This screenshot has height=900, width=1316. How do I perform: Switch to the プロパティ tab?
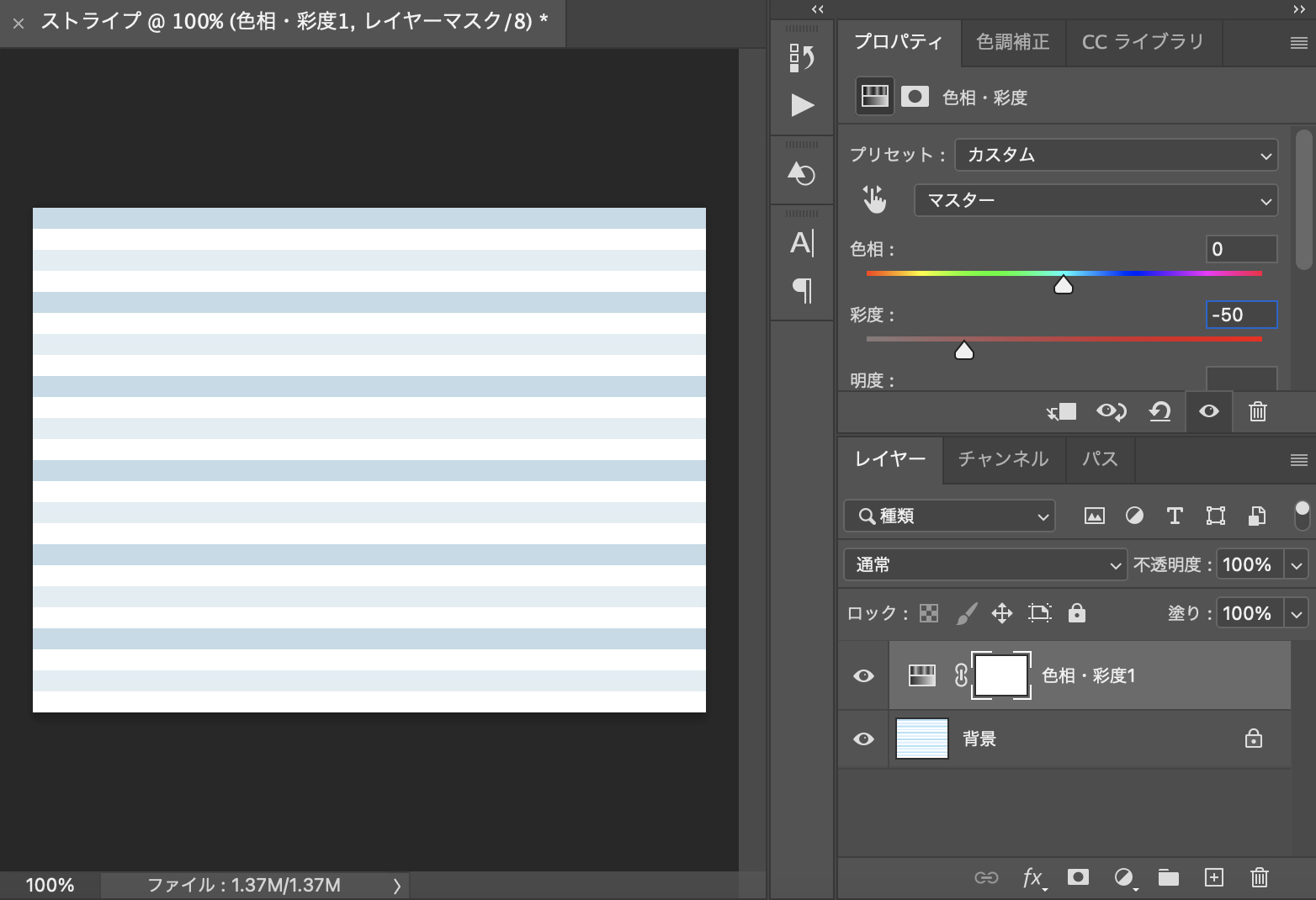click(899, 42)
